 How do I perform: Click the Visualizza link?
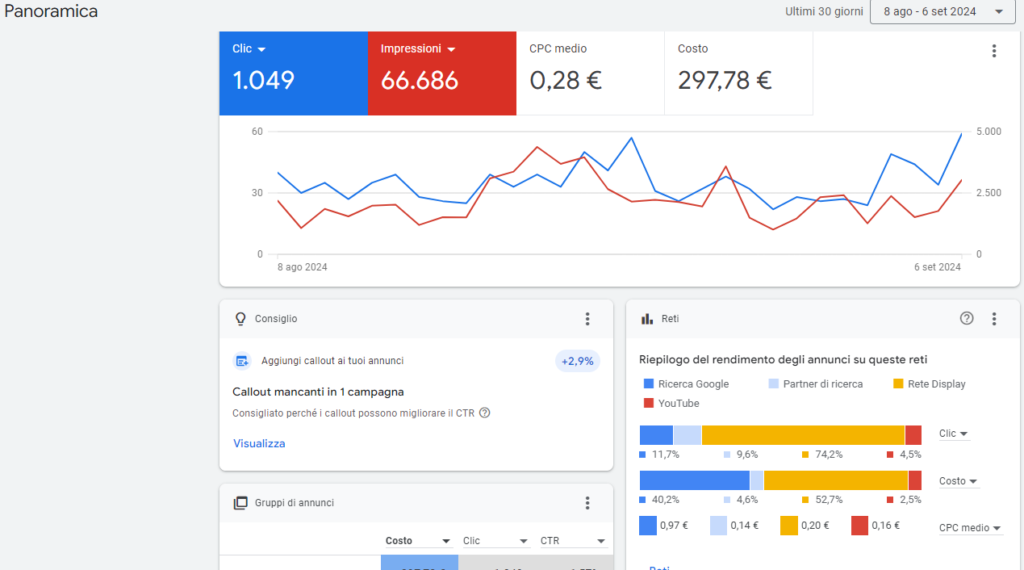pos(259,443)
